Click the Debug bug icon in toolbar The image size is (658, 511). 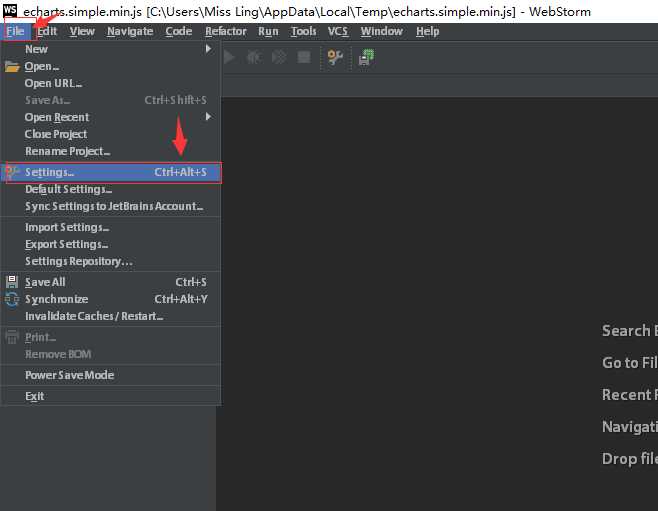click(x=254, y=57)
